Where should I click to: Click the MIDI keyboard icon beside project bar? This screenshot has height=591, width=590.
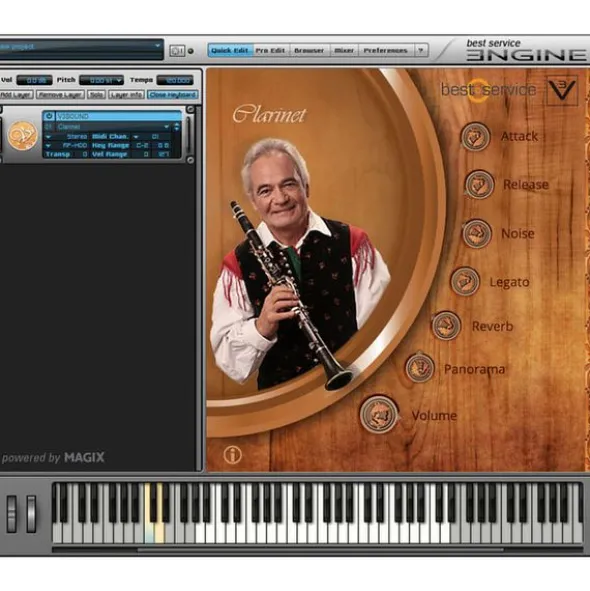tap(177, 51)
